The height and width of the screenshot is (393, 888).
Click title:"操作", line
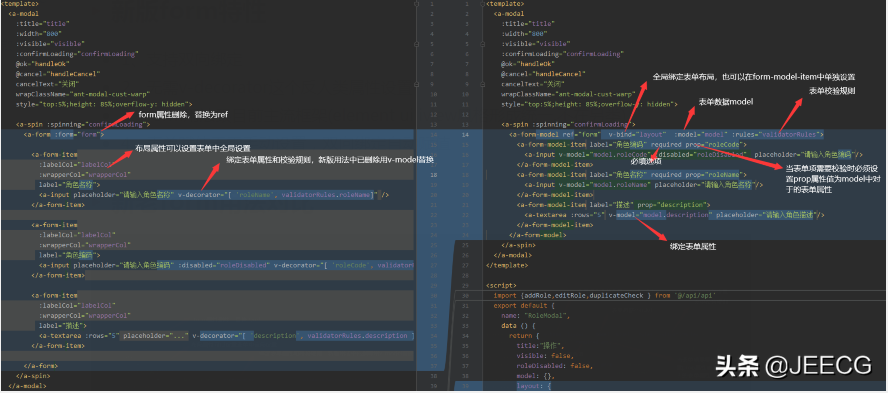coord(541,345)
